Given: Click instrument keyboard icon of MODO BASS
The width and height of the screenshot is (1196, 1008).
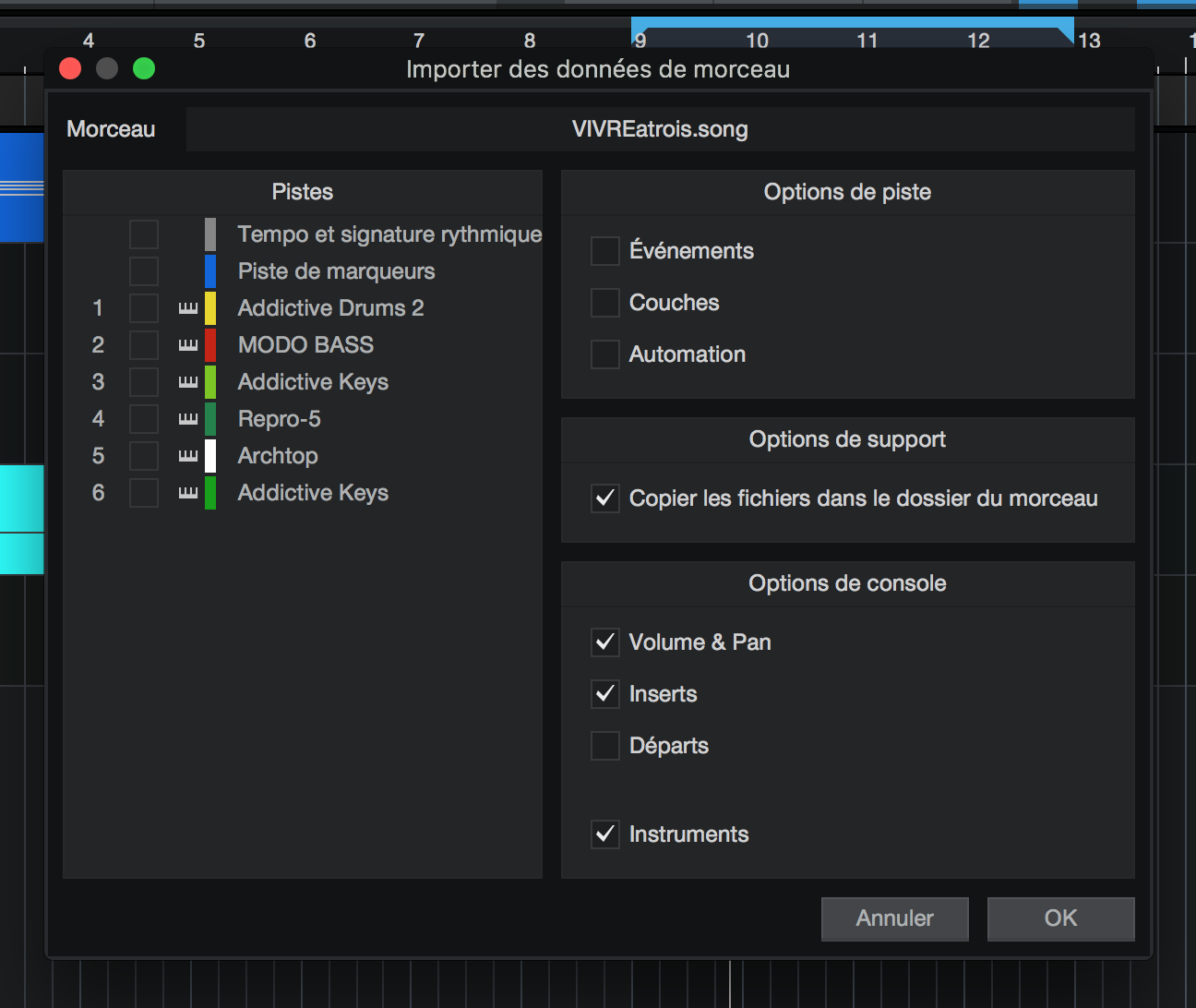Looking at the screenshot, I should (x=188, y=345).
